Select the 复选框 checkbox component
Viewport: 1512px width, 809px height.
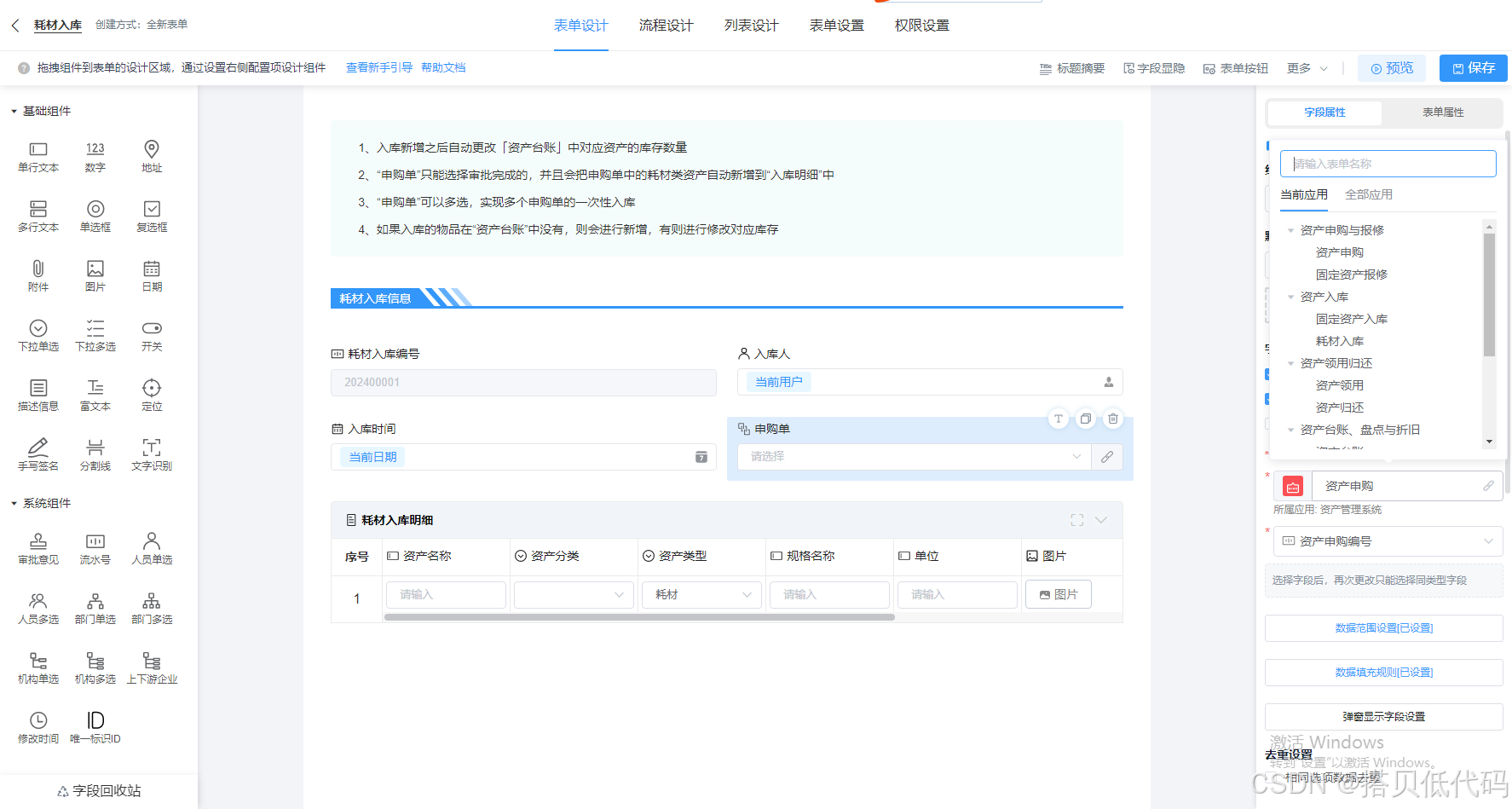(x=152, y=217)
